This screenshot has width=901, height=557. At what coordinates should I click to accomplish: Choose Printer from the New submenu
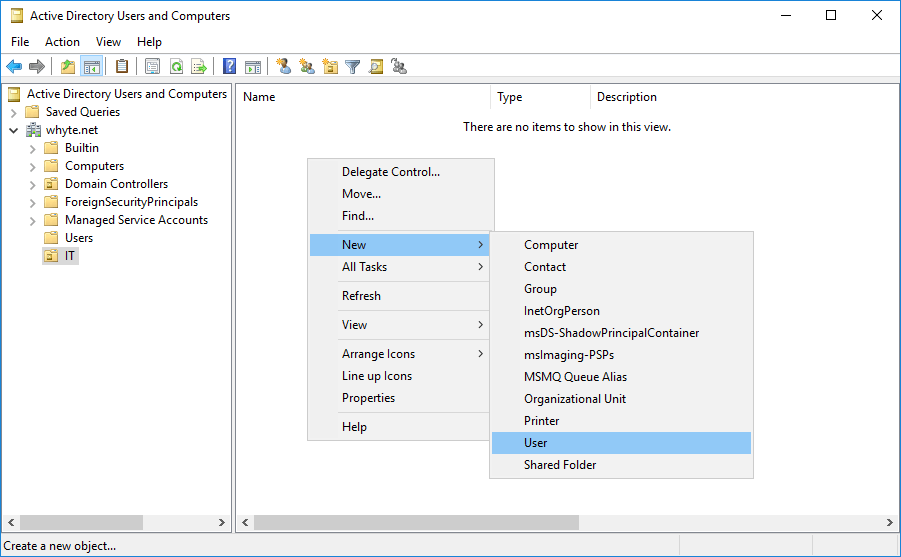click(621, 421)
